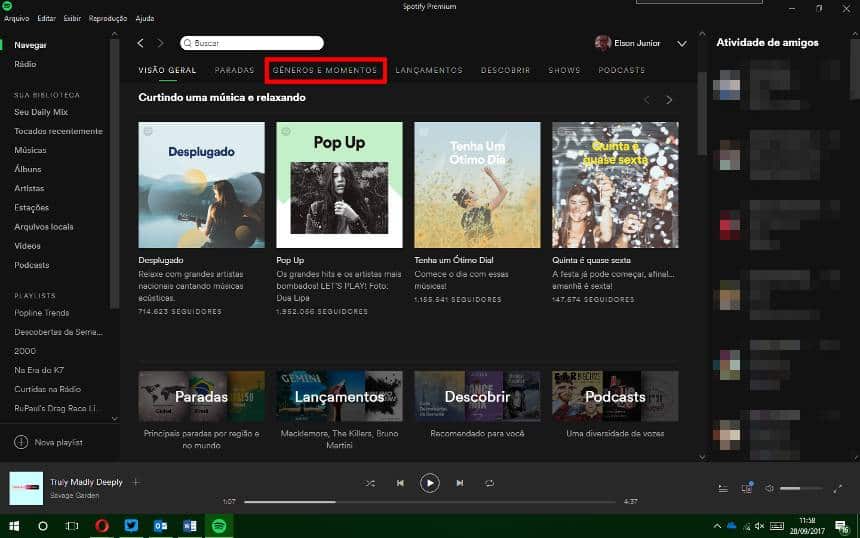Switch to Visão Geral tab
This screenshot has width=860, height=538.
pyautogui.click(x=167, y=70)
